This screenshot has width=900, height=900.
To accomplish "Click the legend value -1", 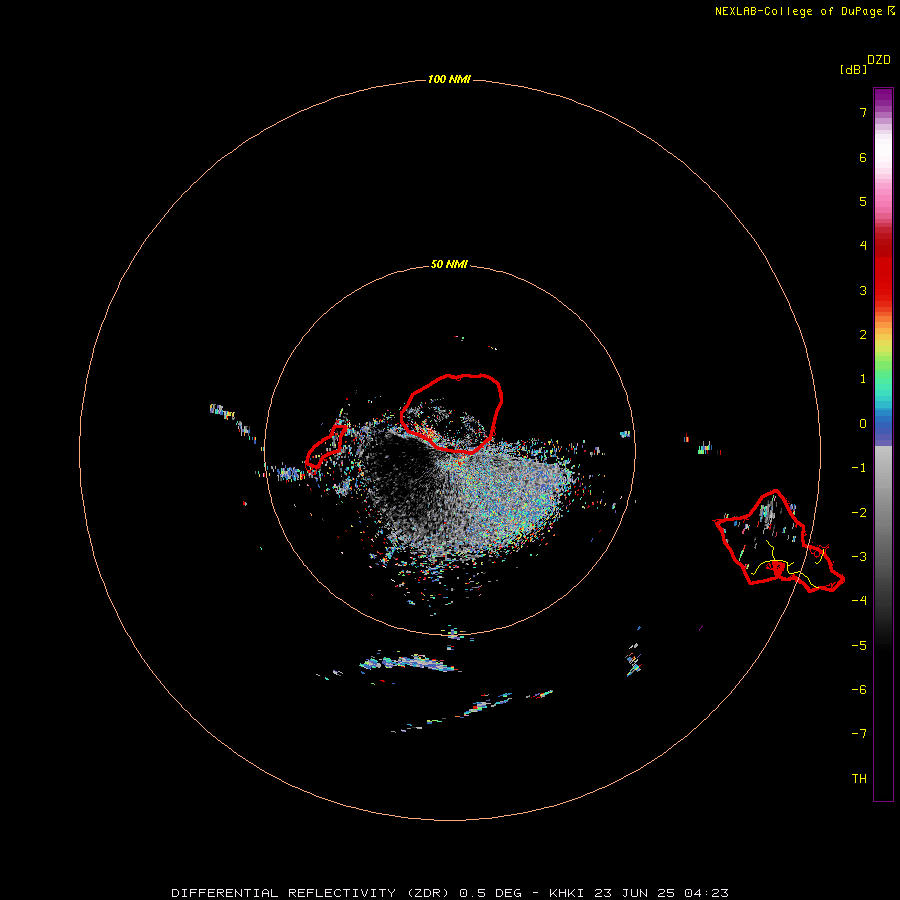I will click(x=859, y=468).
